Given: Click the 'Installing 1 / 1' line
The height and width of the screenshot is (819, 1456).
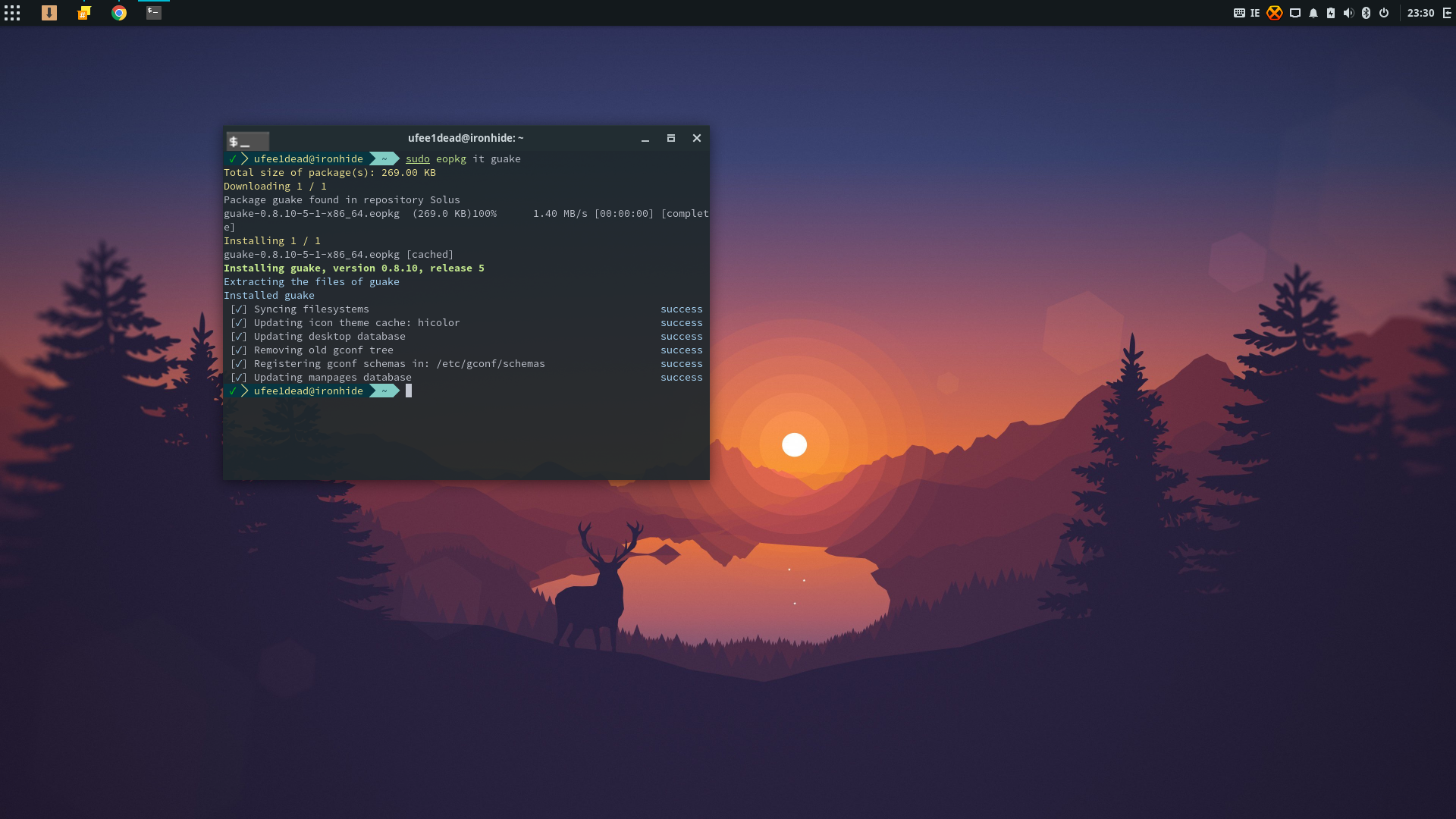Looking at the screenshot, I should (272, 241).
